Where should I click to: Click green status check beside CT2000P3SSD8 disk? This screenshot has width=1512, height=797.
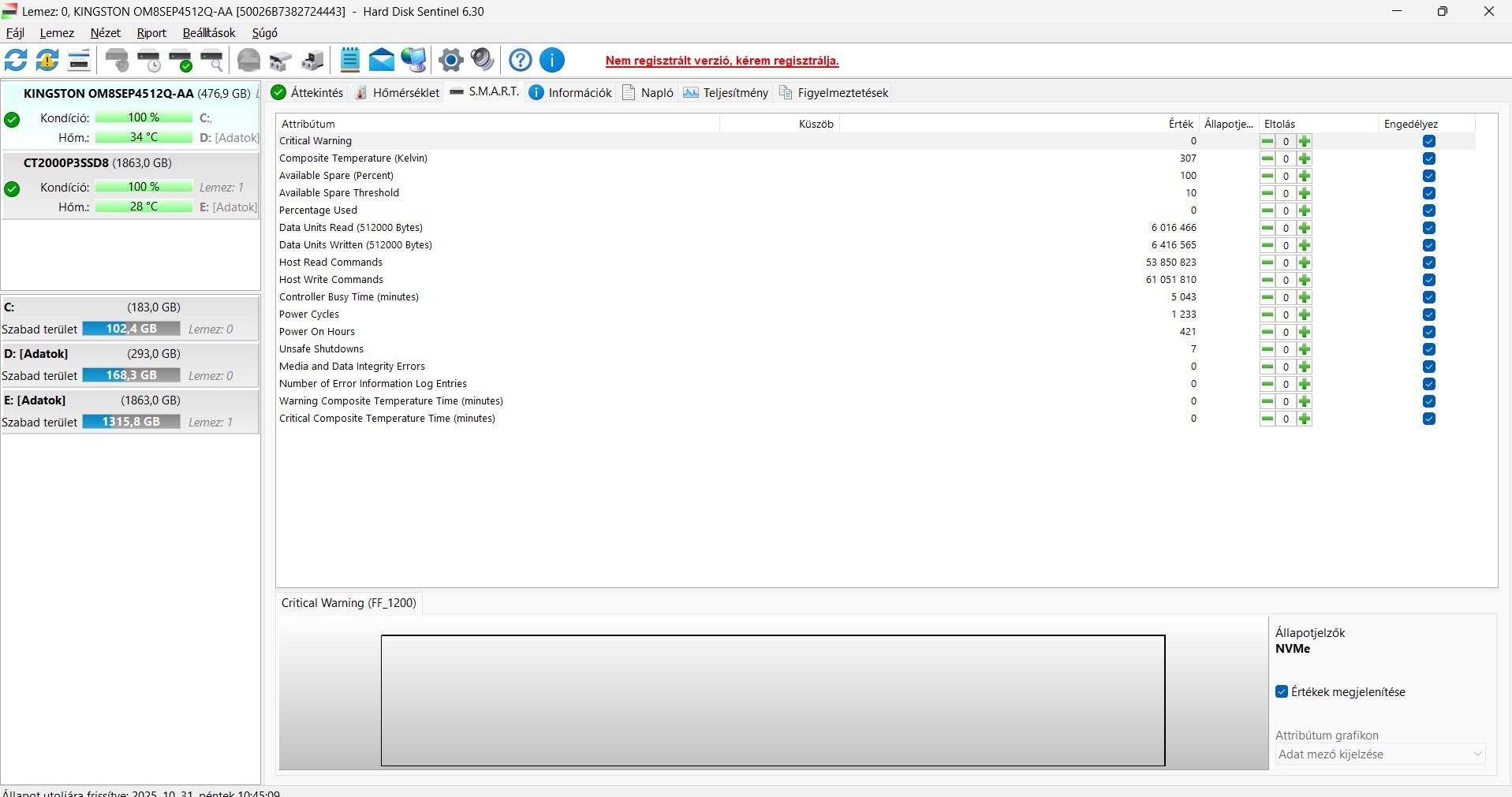coord(12,189)
